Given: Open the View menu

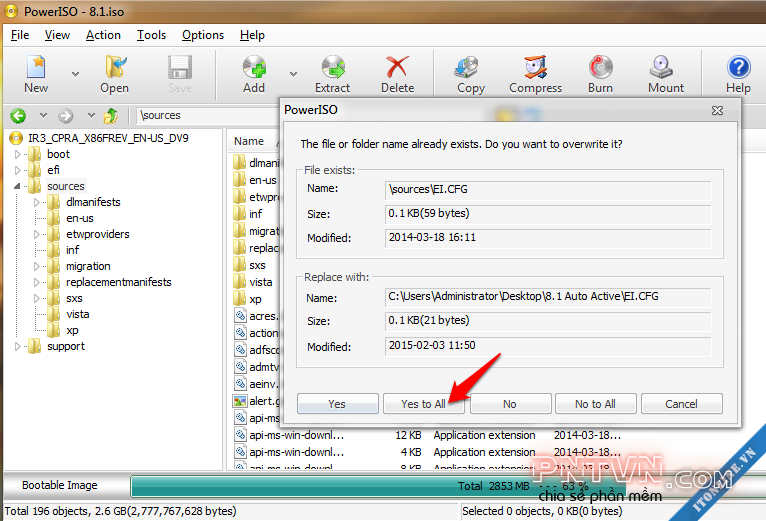Looking at the screenshot, I should pyautogui.click(x=57, y=35).
